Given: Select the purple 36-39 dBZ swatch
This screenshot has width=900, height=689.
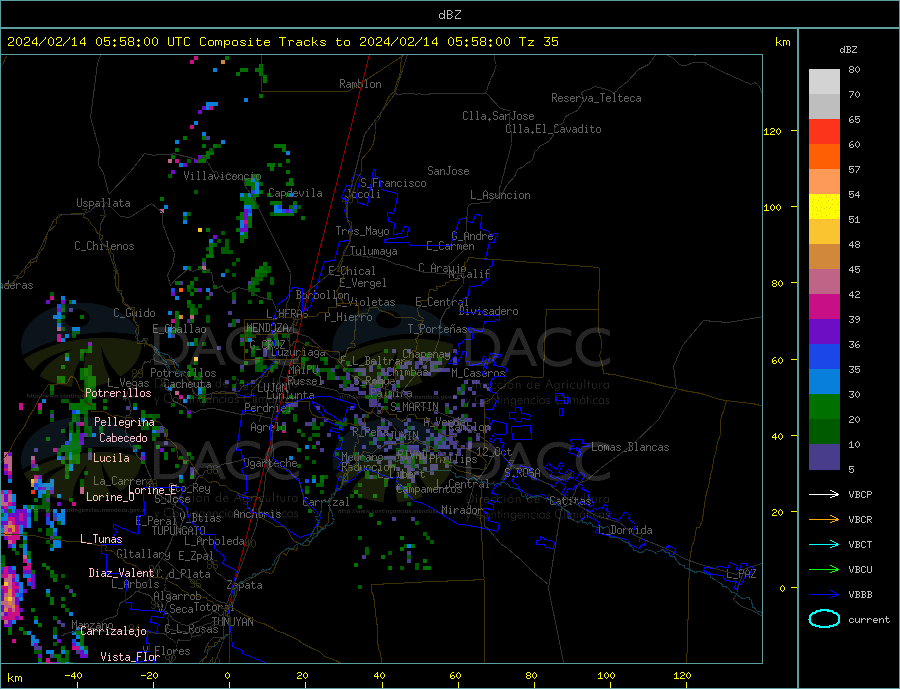Looking at the screenshot, I should pos(824,332).
